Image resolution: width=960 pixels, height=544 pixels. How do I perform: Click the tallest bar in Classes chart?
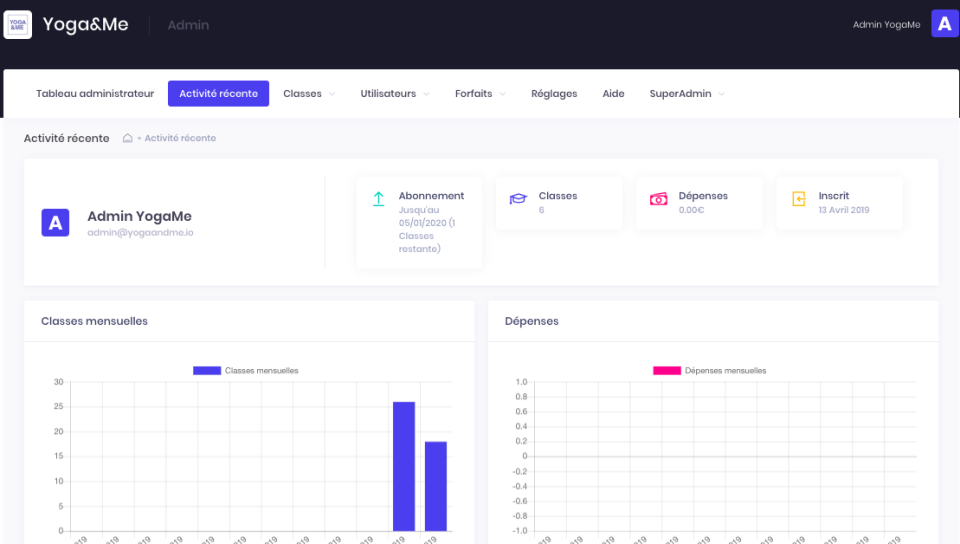click(x=404, y=466)
